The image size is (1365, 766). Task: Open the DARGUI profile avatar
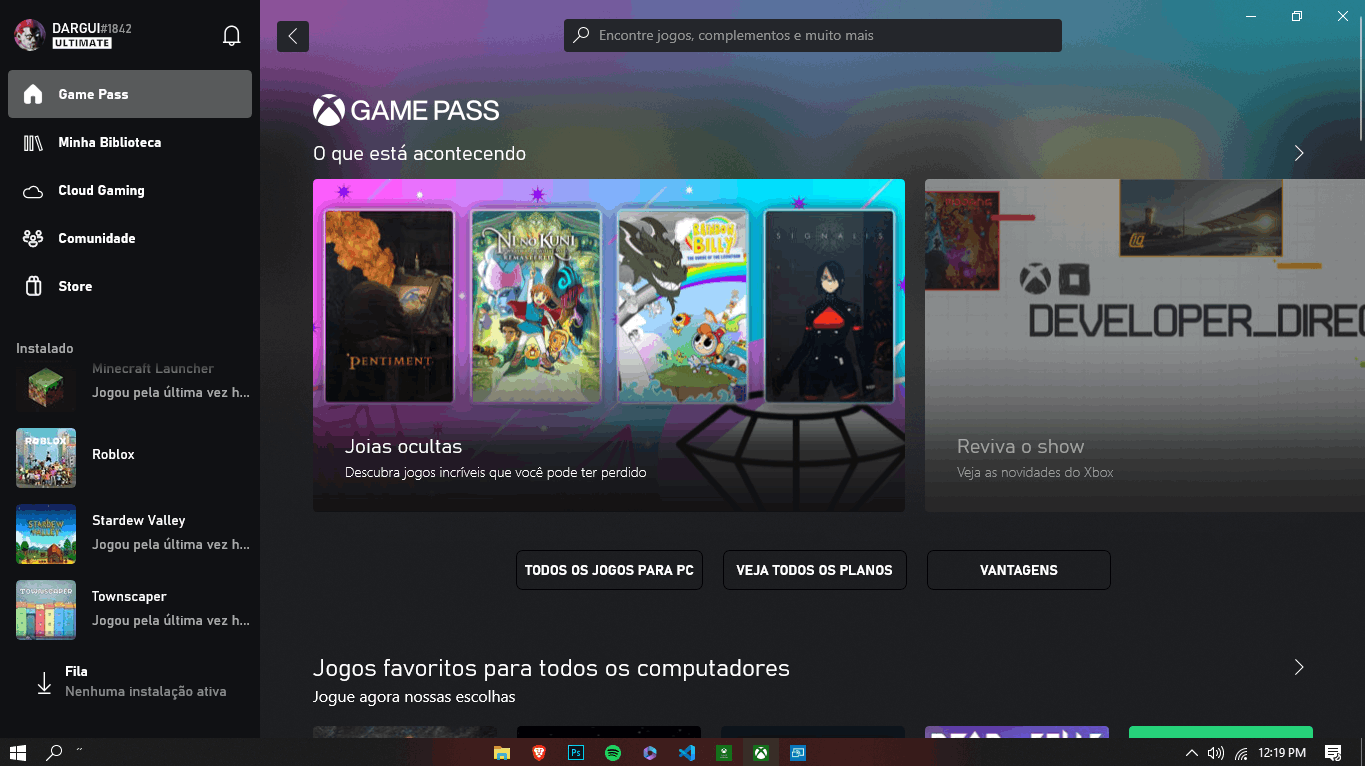[x=30, y=35]
